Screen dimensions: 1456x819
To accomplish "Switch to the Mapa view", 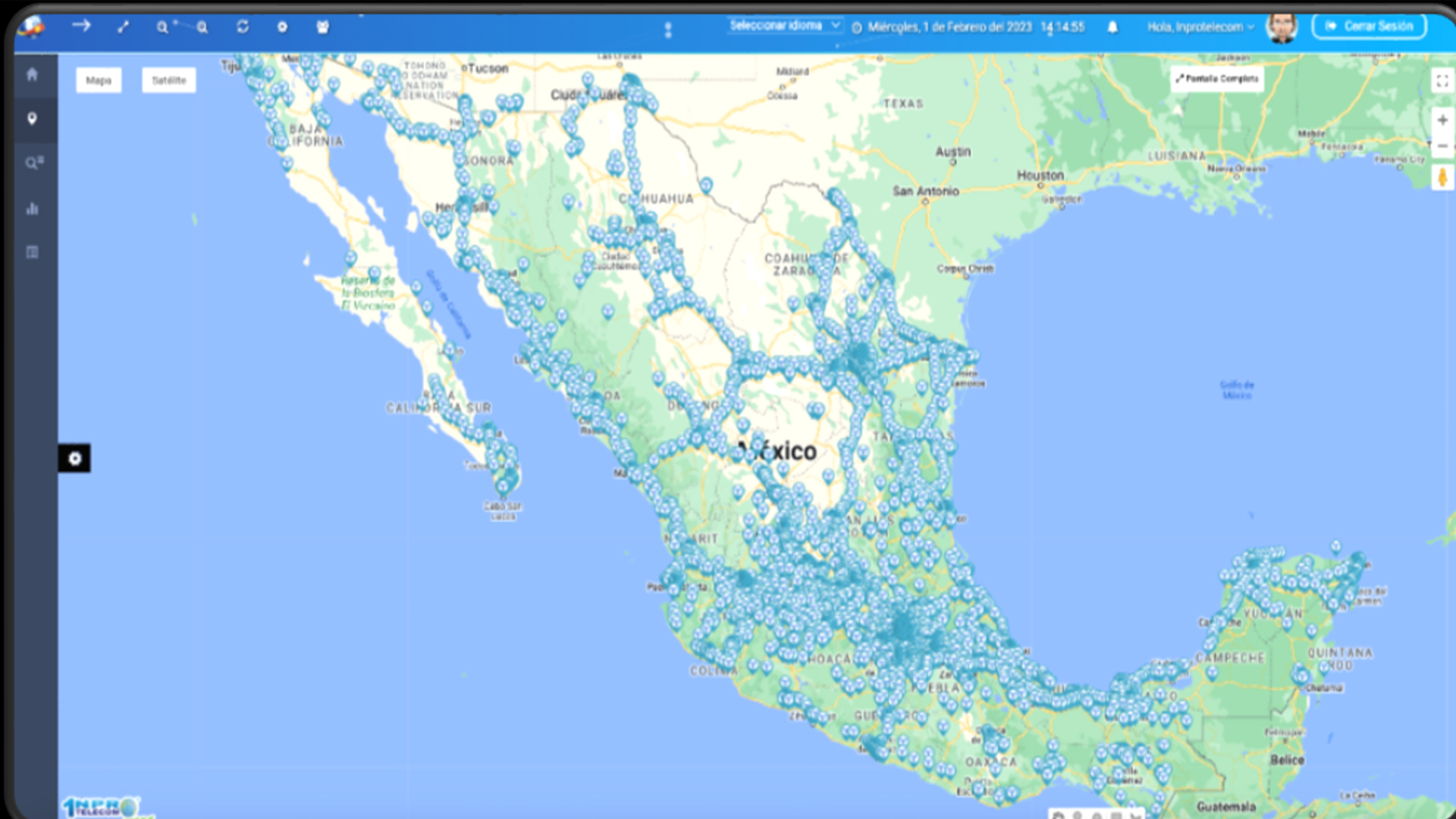I will tap(99, 80).
